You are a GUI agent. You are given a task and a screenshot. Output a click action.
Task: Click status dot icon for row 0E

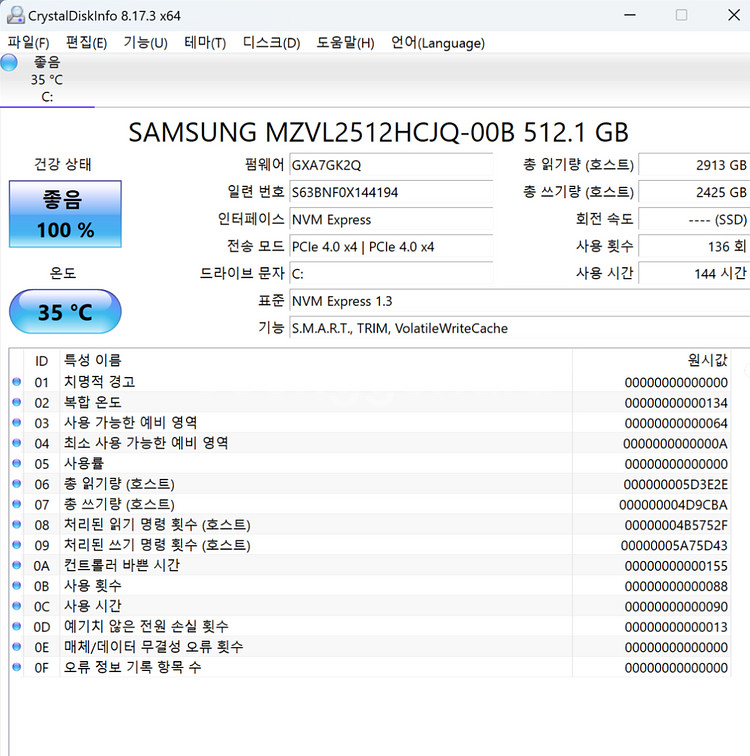[x=16, y=647]
